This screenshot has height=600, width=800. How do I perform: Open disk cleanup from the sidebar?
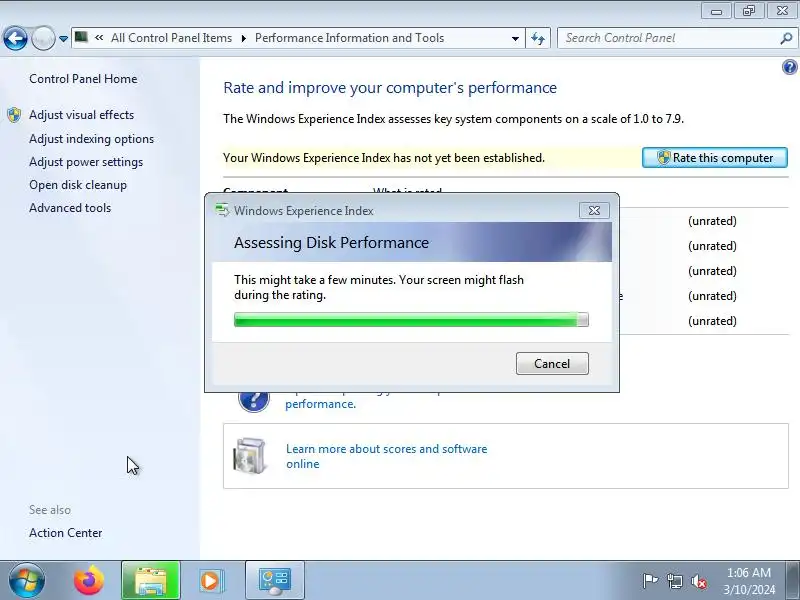78,185
